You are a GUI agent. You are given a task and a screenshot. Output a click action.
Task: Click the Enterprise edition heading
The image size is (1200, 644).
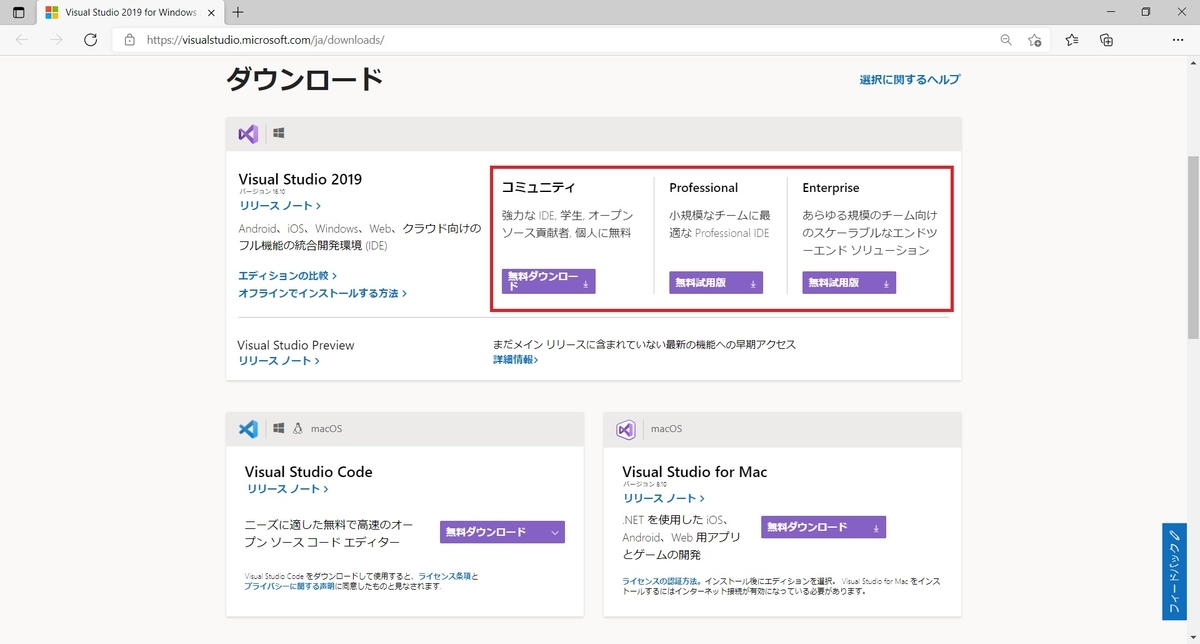click(830, 187)
